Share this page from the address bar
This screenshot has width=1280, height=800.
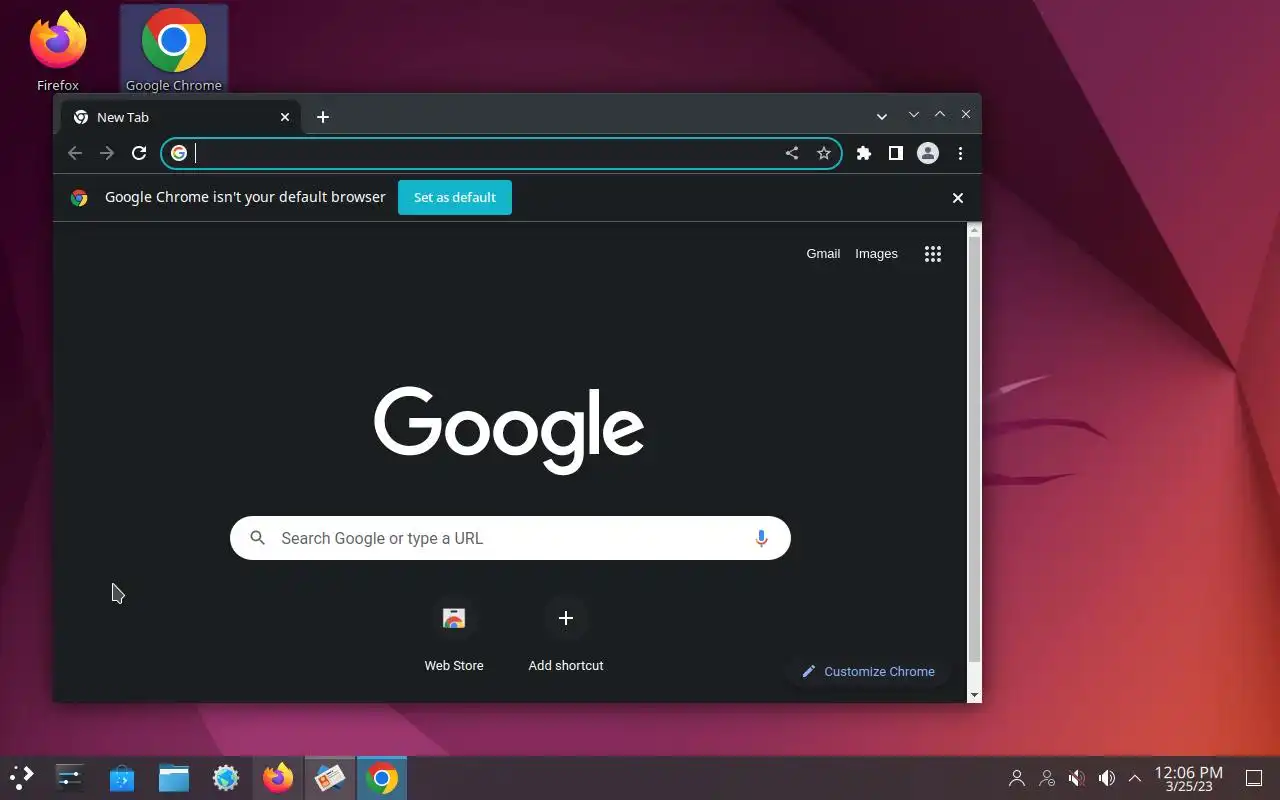(792, 153)
